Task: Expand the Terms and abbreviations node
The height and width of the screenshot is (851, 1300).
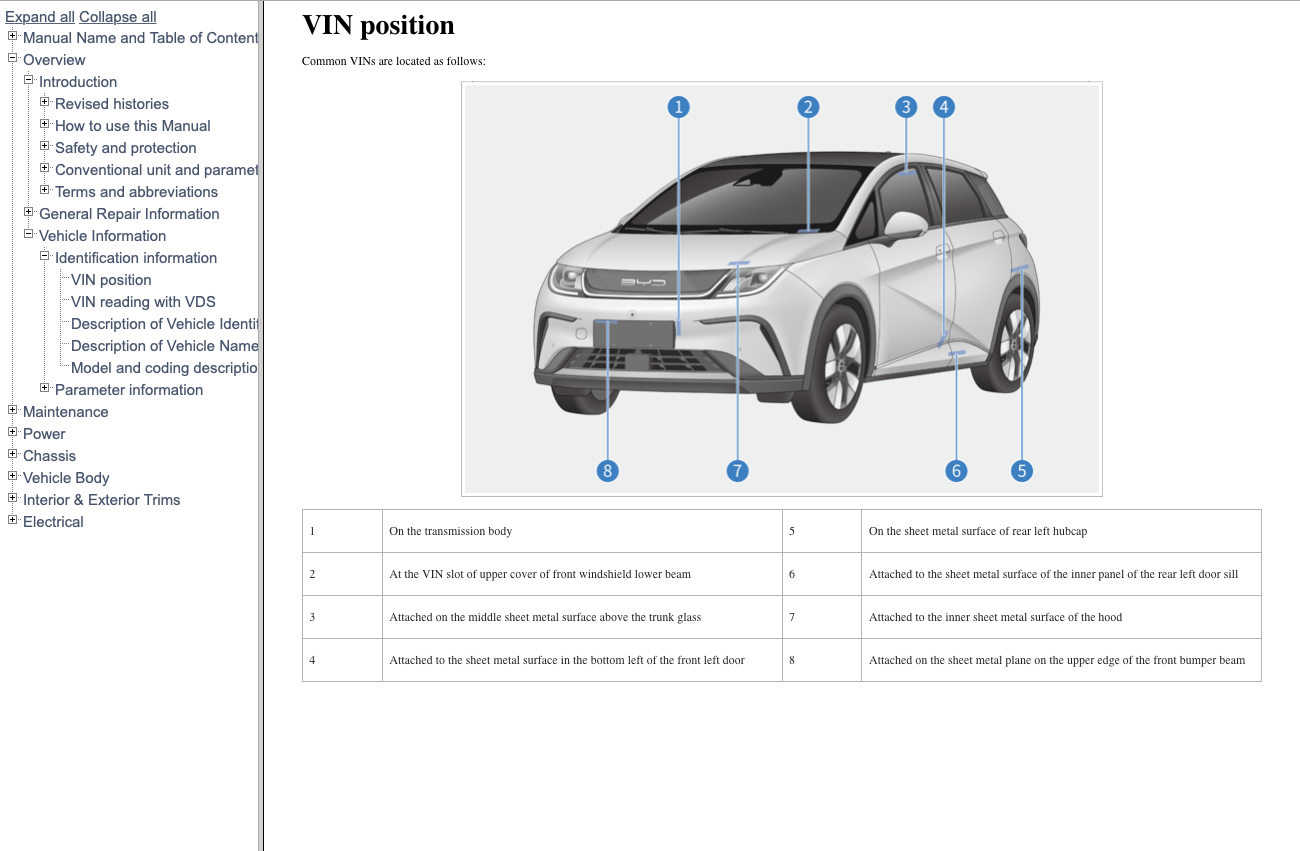Action: pyautogui.click(x=45, y=191)
